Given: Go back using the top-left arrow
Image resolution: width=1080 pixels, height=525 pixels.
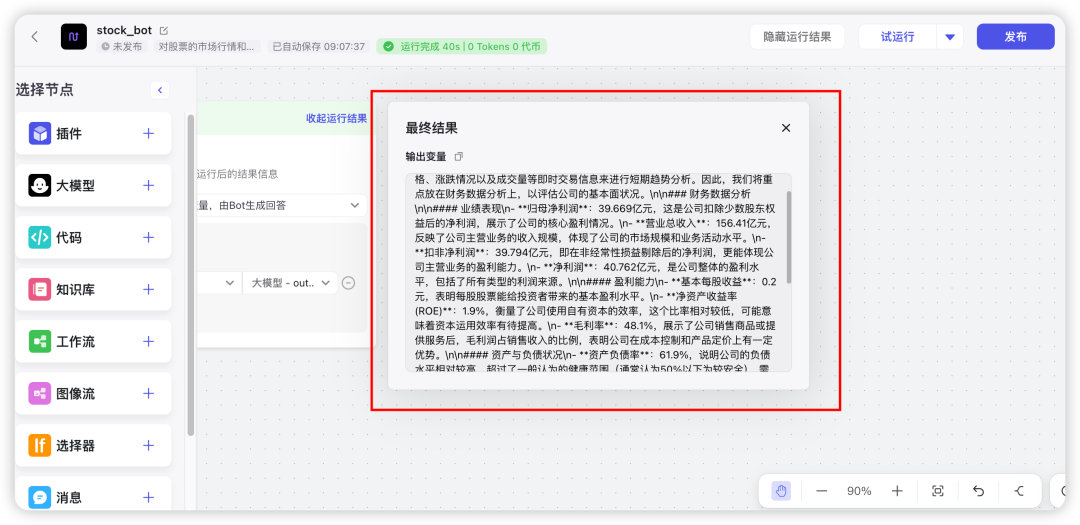Looking at the screenshot, I should 34,37.
